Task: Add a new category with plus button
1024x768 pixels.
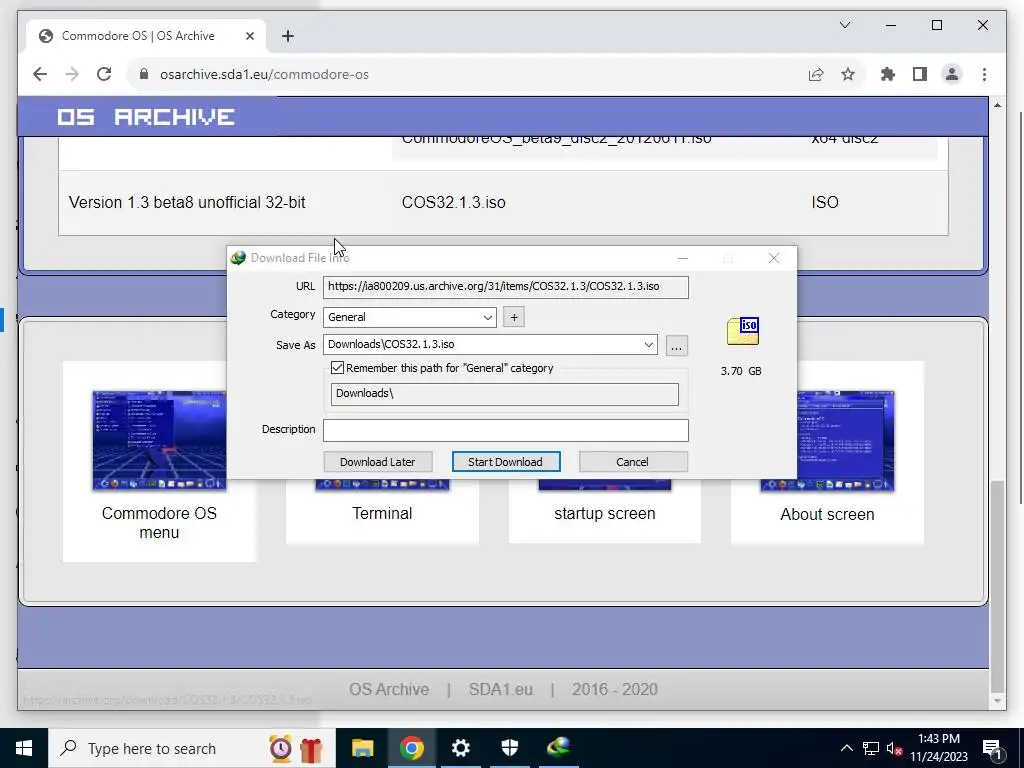Action: click(x=514, y=317)
